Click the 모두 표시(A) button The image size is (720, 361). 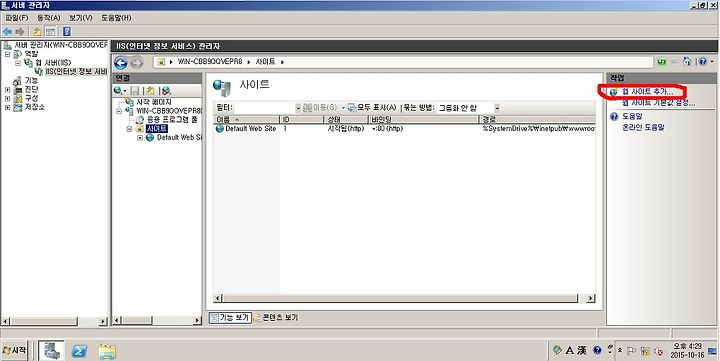[x=372, y=107]
